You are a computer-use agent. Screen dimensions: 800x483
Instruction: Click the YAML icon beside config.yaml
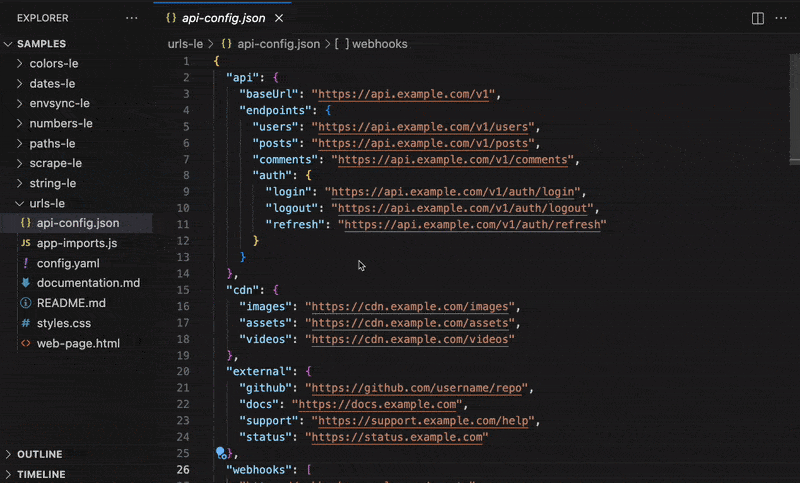click(x=26, y=263)
